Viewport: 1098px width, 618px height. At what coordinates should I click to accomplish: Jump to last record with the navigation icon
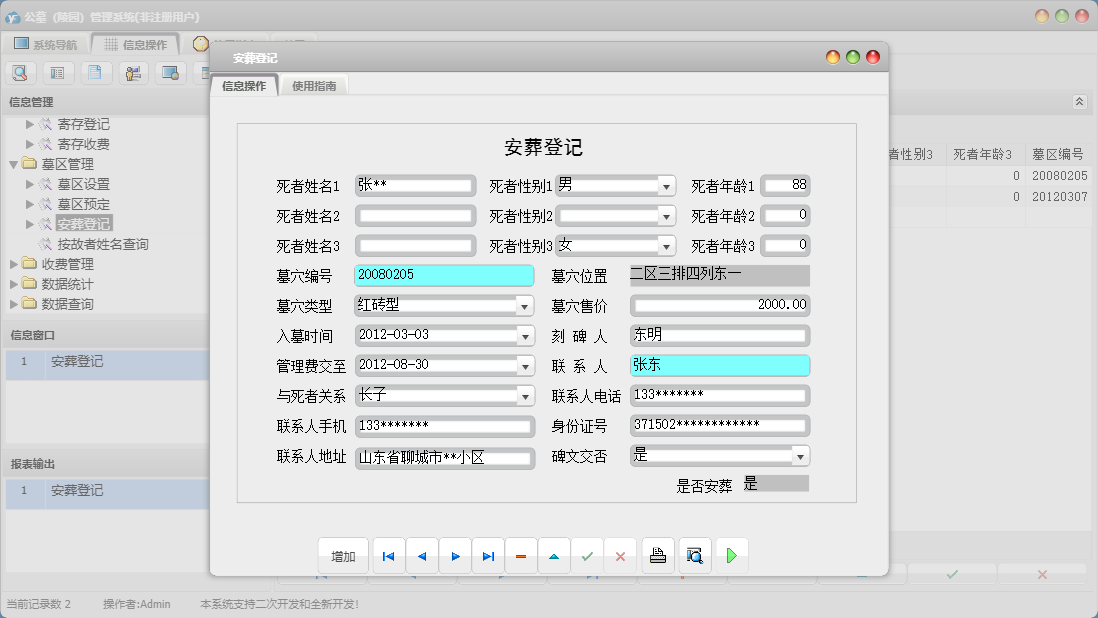click(x=487, y=555)
